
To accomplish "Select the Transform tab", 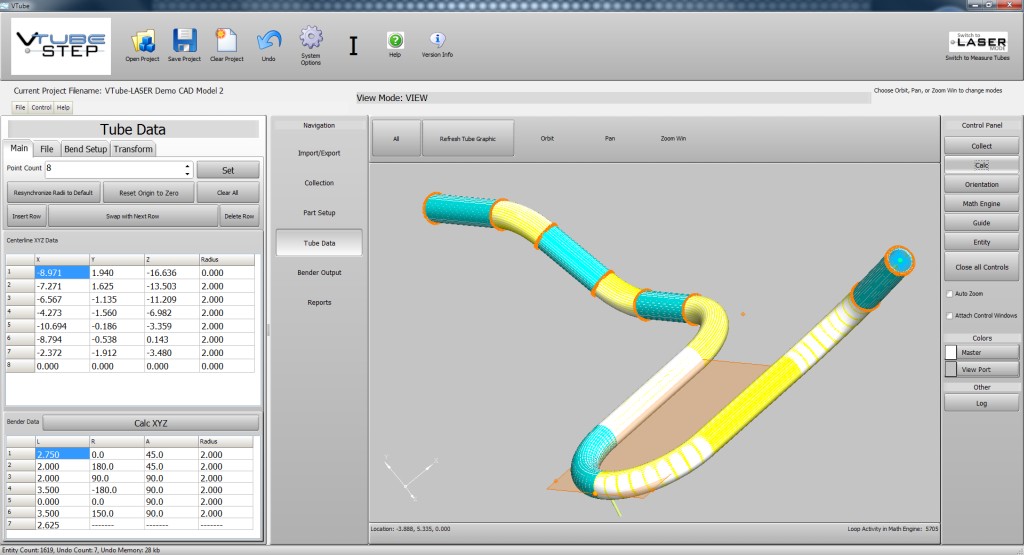I will [133, 149].
